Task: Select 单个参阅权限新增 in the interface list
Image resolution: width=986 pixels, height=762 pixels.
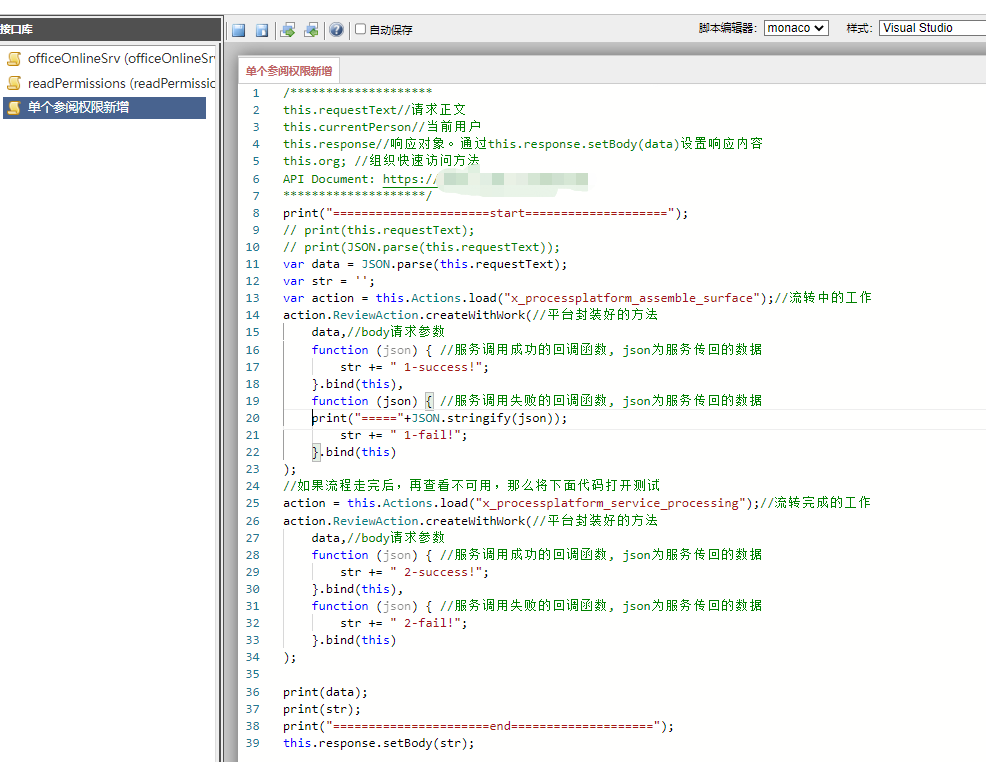Action: click(x=78, y=108)
